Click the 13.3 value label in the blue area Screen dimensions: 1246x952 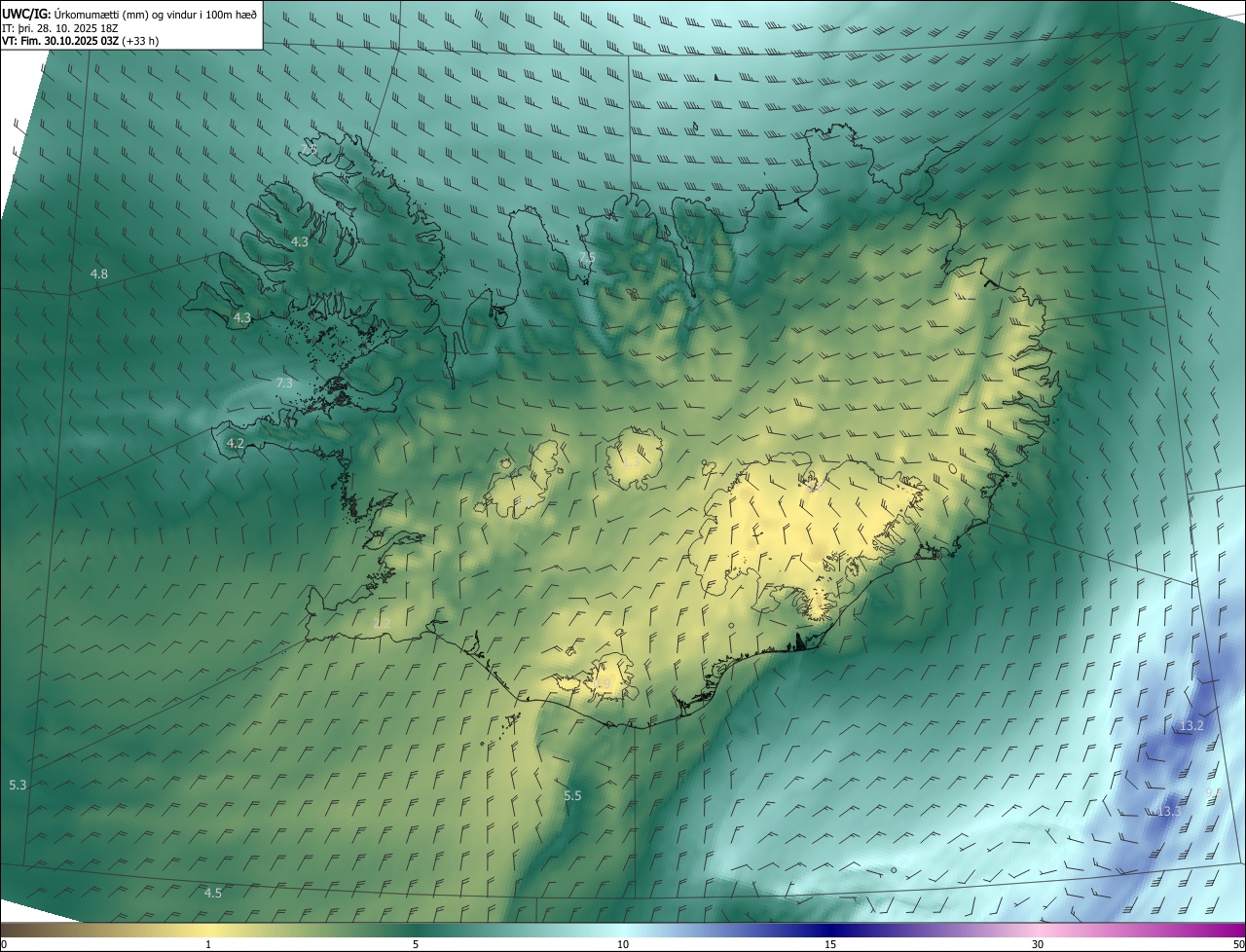coord(1169,811)
